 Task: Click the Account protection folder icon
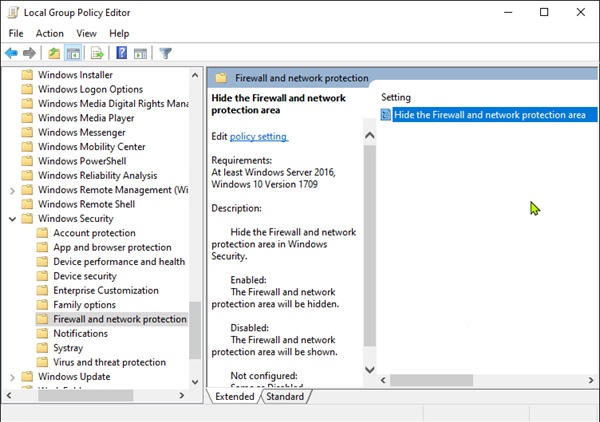(x=42, y=233)
